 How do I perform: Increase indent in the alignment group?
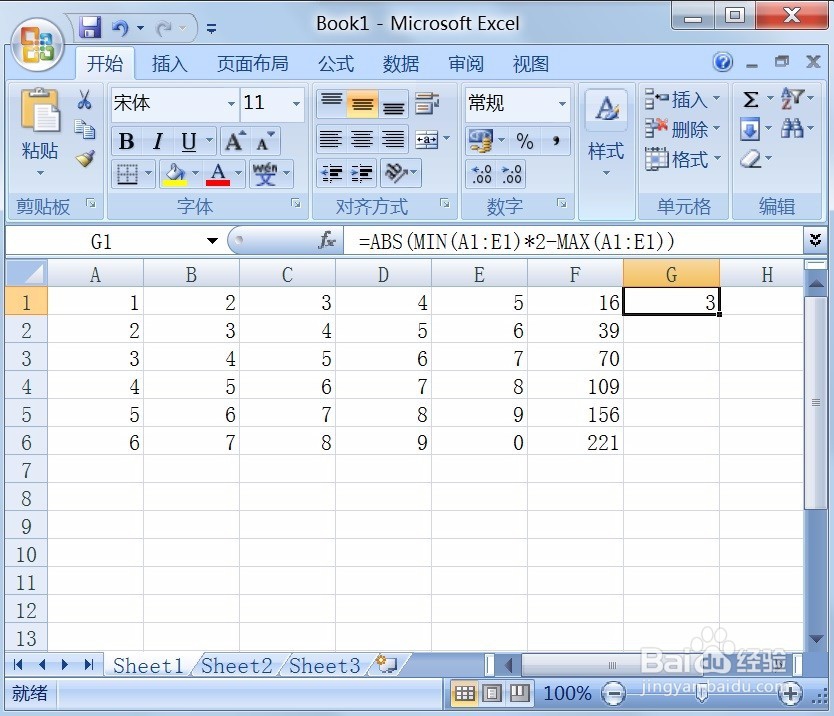click(362, 174)
